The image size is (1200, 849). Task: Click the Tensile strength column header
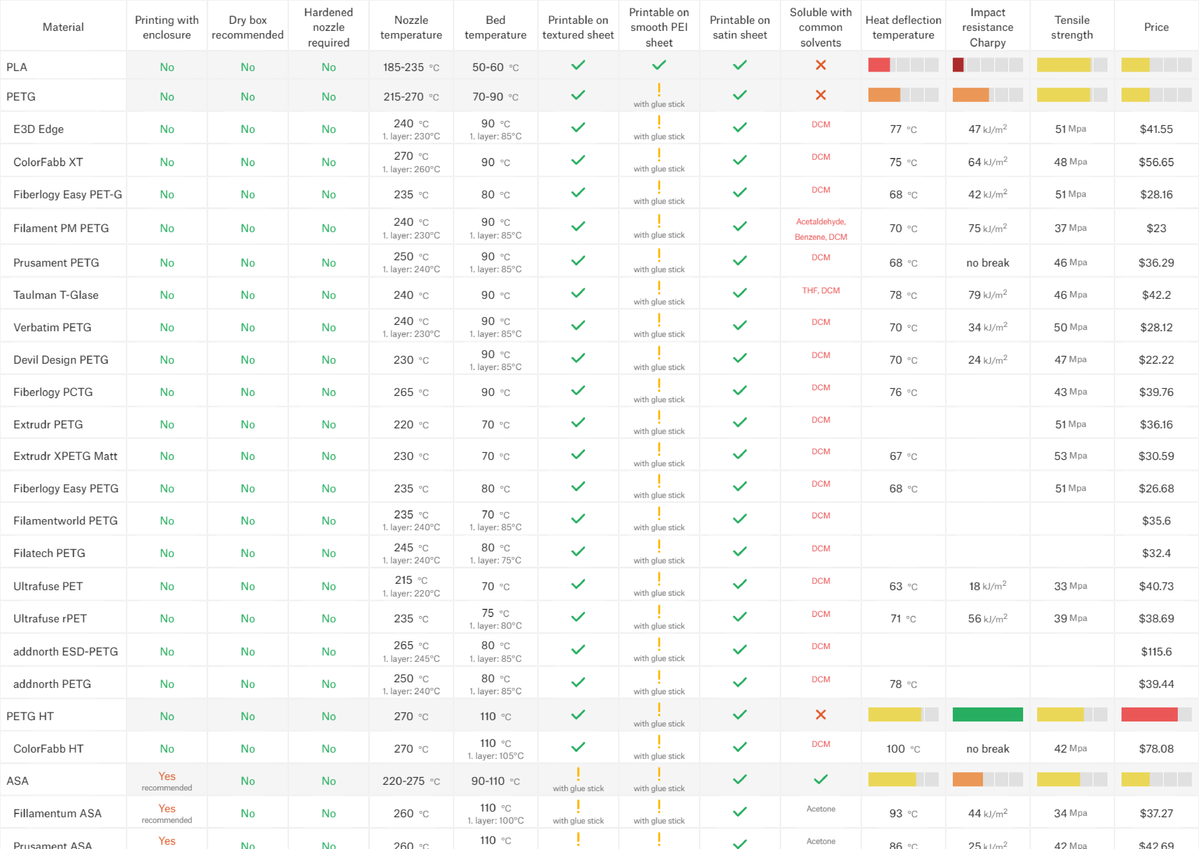(1072, 26)
